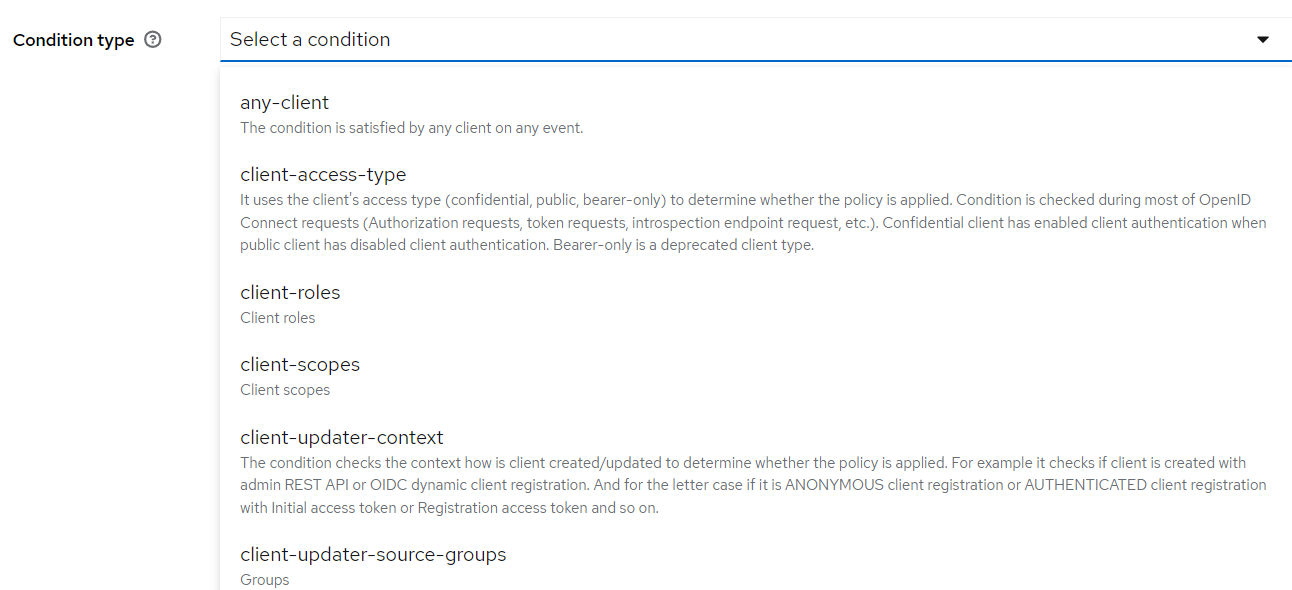1292x590 pixels.
Task: Choose client-updater-context condition
Action: (342, 437)
